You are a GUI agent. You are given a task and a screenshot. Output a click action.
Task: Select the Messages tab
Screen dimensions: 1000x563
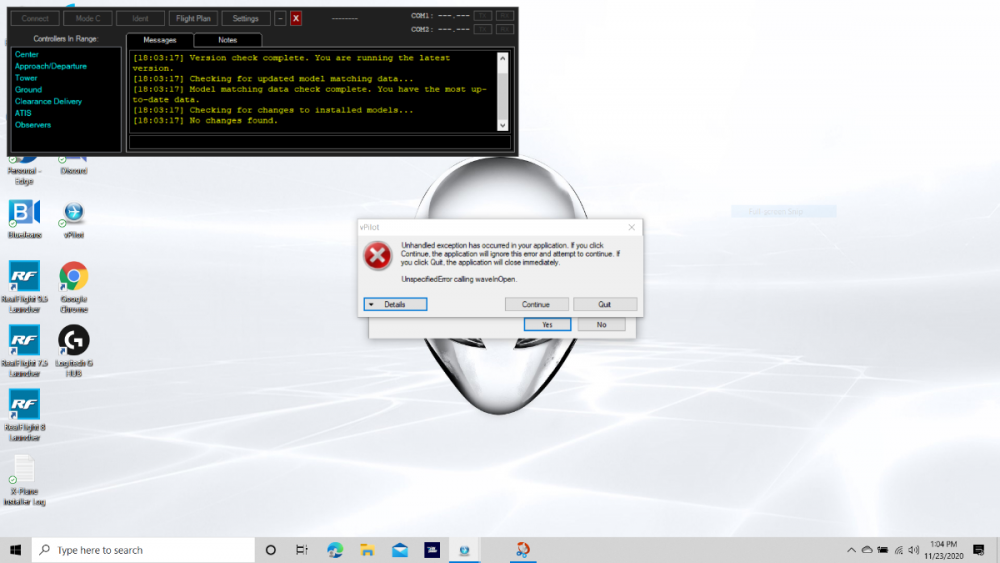tap(160, 40)
